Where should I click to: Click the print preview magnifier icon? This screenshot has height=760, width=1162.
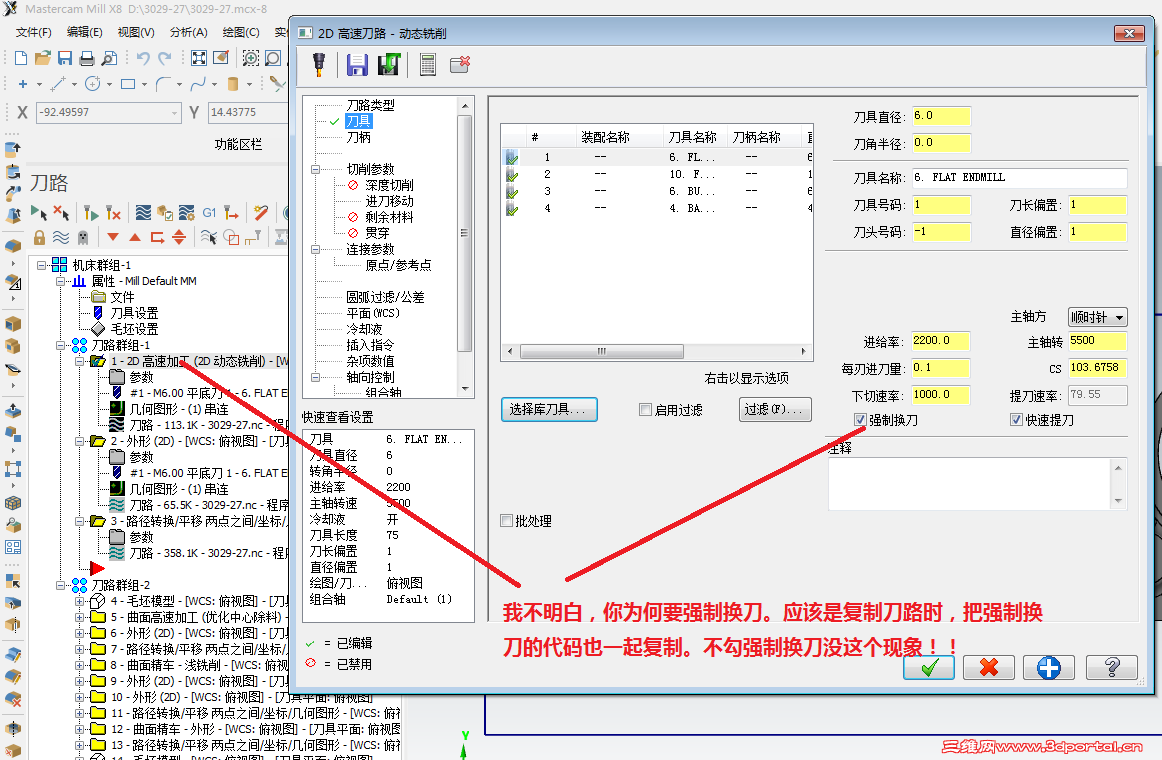tap(109, 59)
